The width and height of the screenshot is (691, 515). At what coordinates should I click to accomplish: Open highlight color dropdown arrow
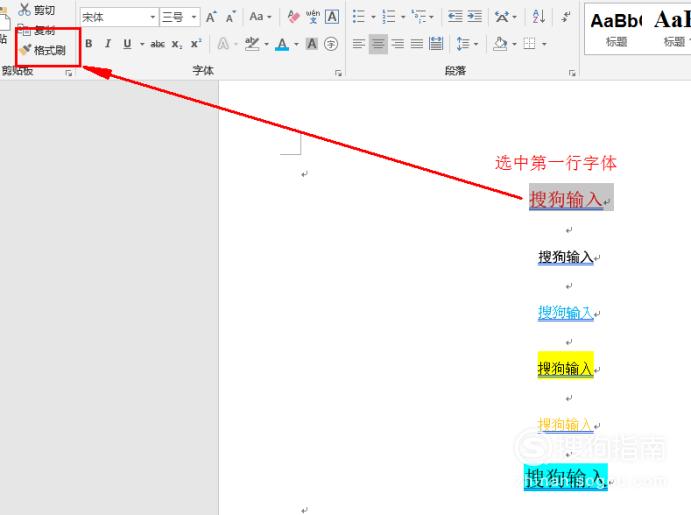[266, 44]
